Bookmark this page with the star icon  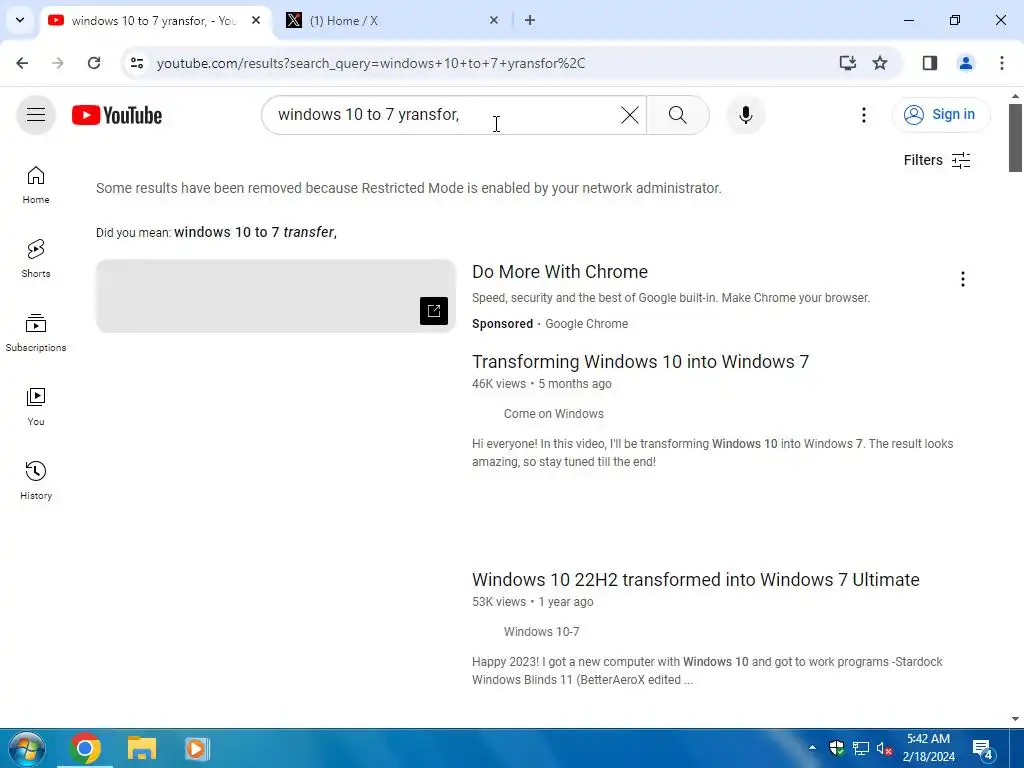[x=880, y=63]
